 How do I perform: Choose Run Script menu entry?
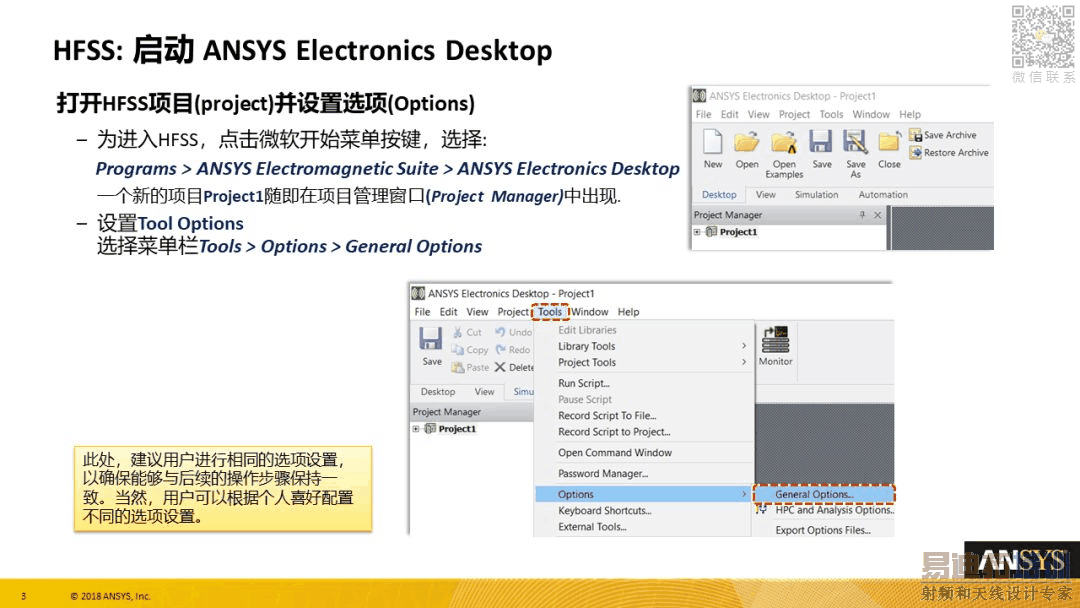point(584,384)
